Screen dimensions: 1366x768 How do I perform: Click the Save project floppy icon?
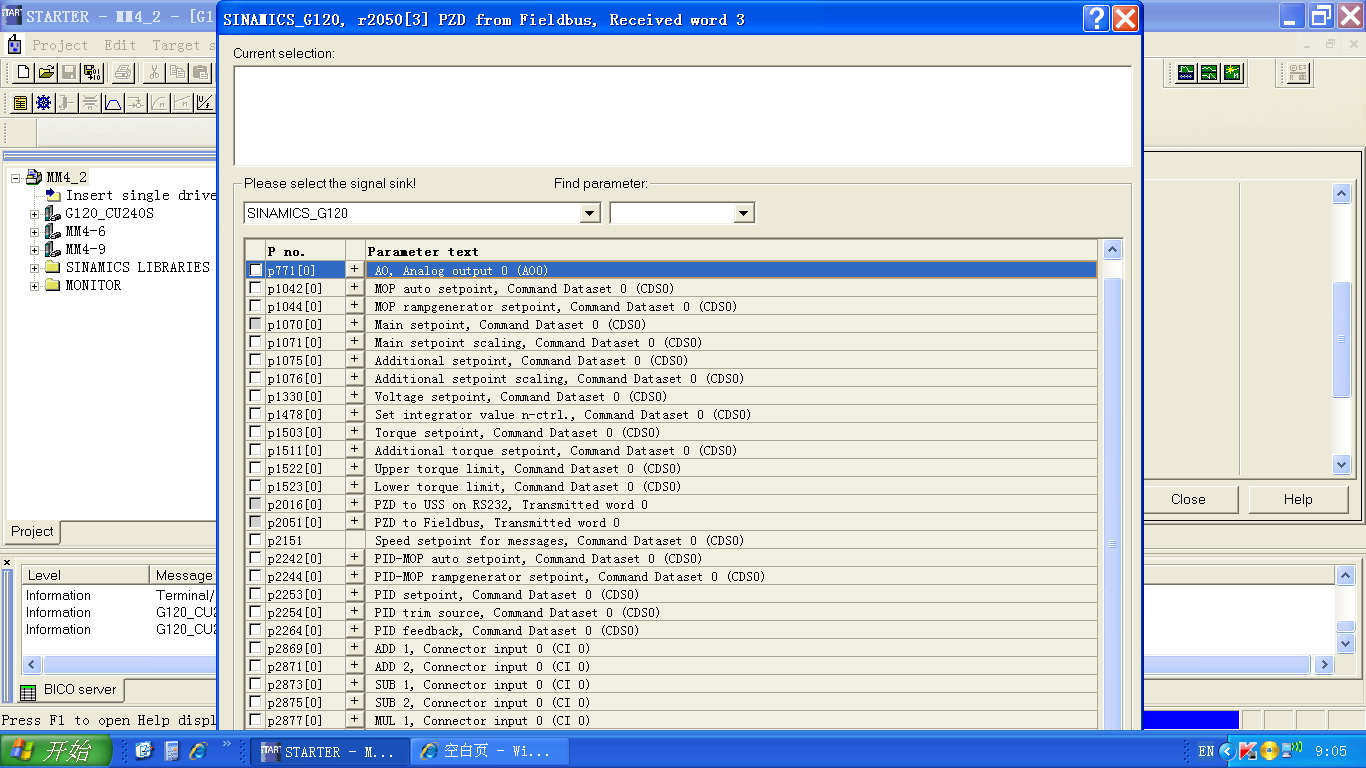(69, 72)
